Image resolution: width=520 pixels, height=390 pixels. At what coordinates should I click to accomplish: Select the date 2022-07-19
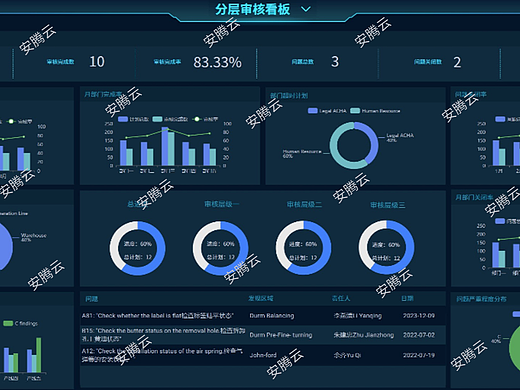419,355
